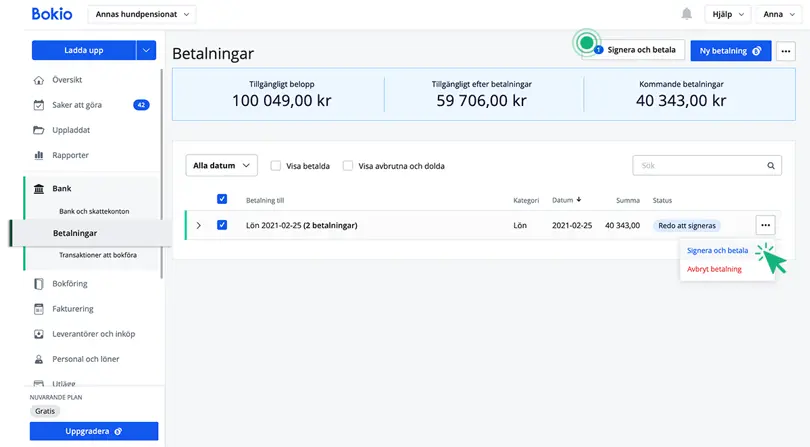The height and width of the screenshot is (447, 810).
Task: Open Bokföring in the sidebar
Action: coord(70,284)
